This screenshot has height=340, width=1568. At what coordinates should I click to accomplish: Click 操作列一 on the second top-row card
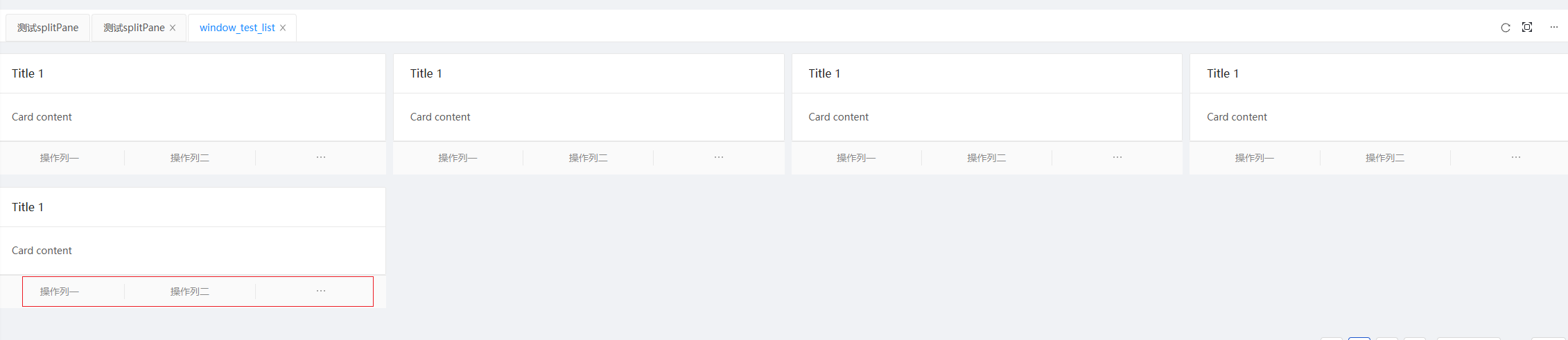tap(458, 158)
